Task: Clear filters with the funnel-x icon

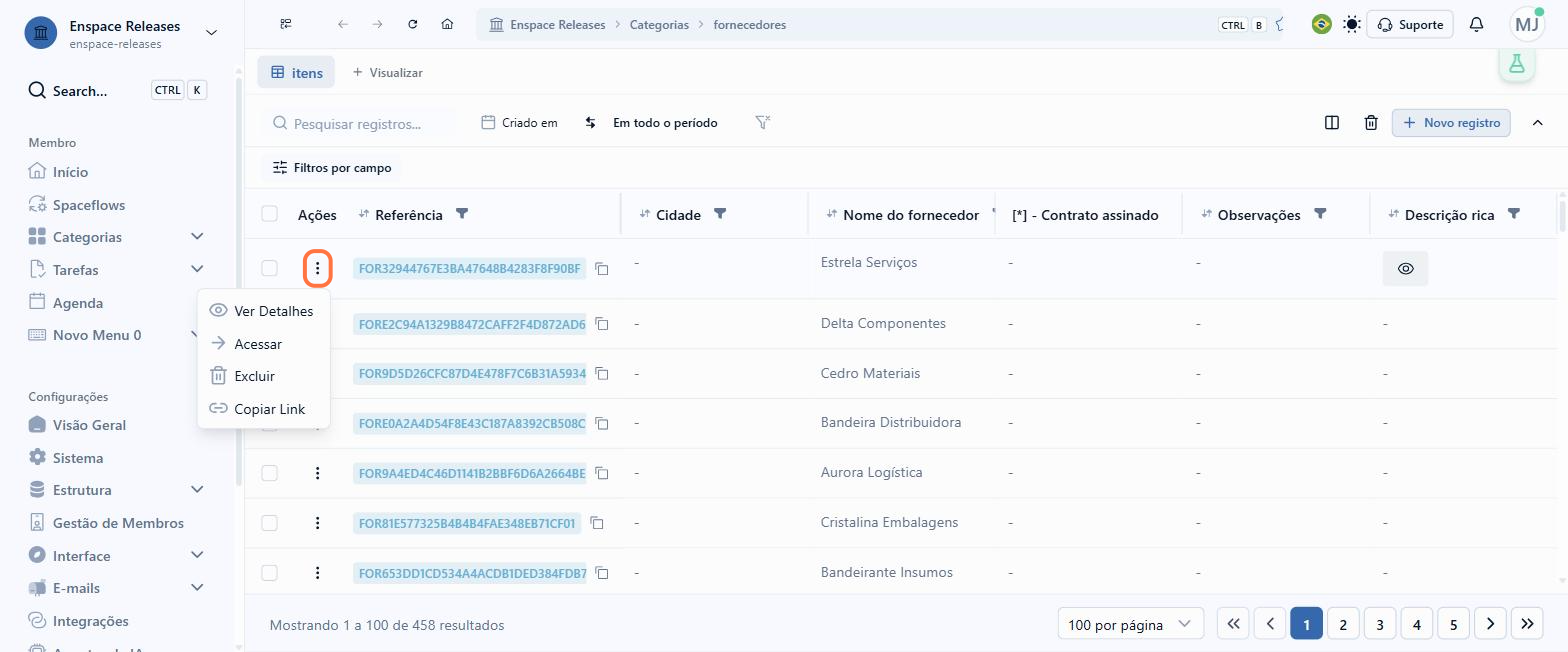Action: click(x=762, y=122)
